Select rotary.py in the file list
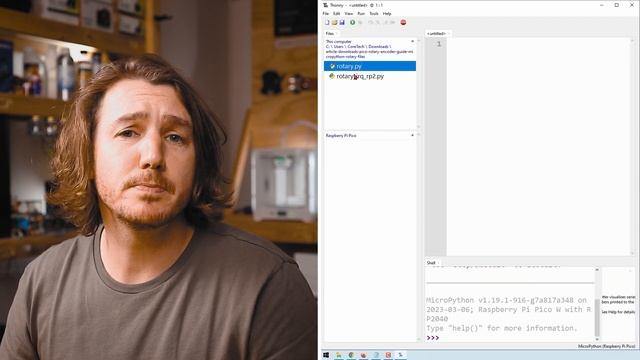The image size is (640, 360). coord(370,66)
